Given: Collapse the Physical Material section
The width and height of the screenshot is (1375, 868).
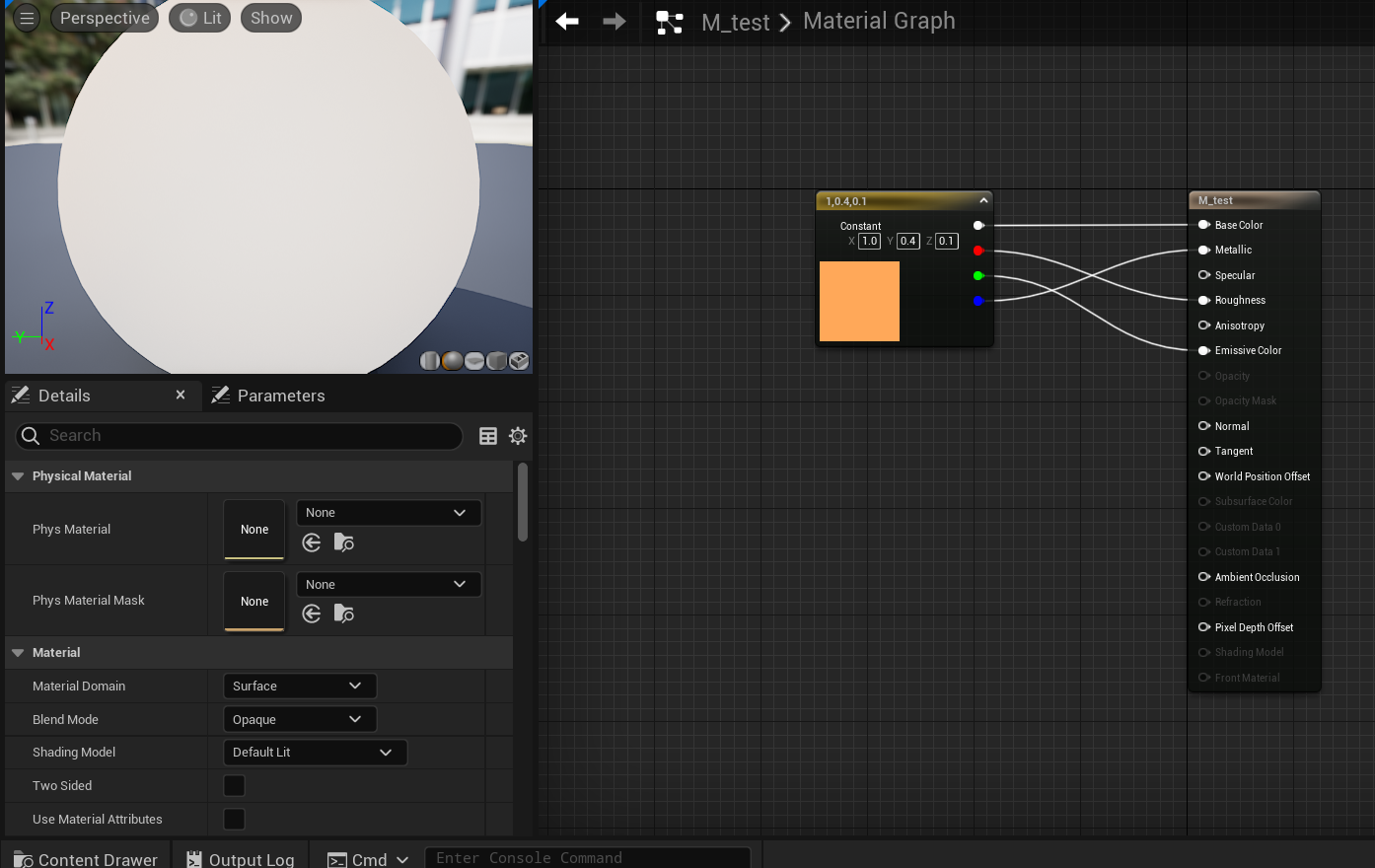Looking at the screenshot, I should coord(18,476).
